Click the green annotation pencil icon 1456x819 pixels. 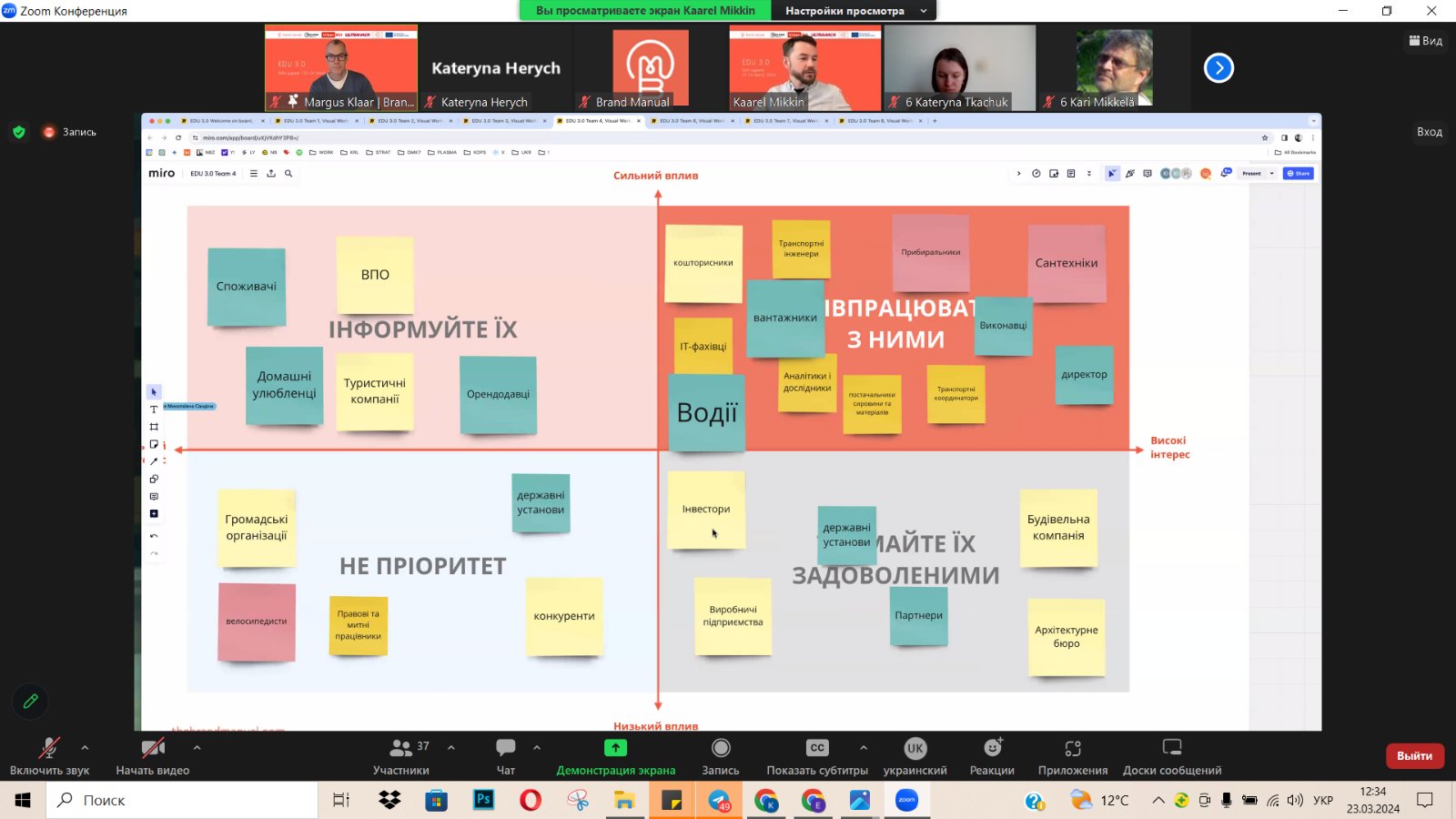pyautogui.click(x=30, y=701)
